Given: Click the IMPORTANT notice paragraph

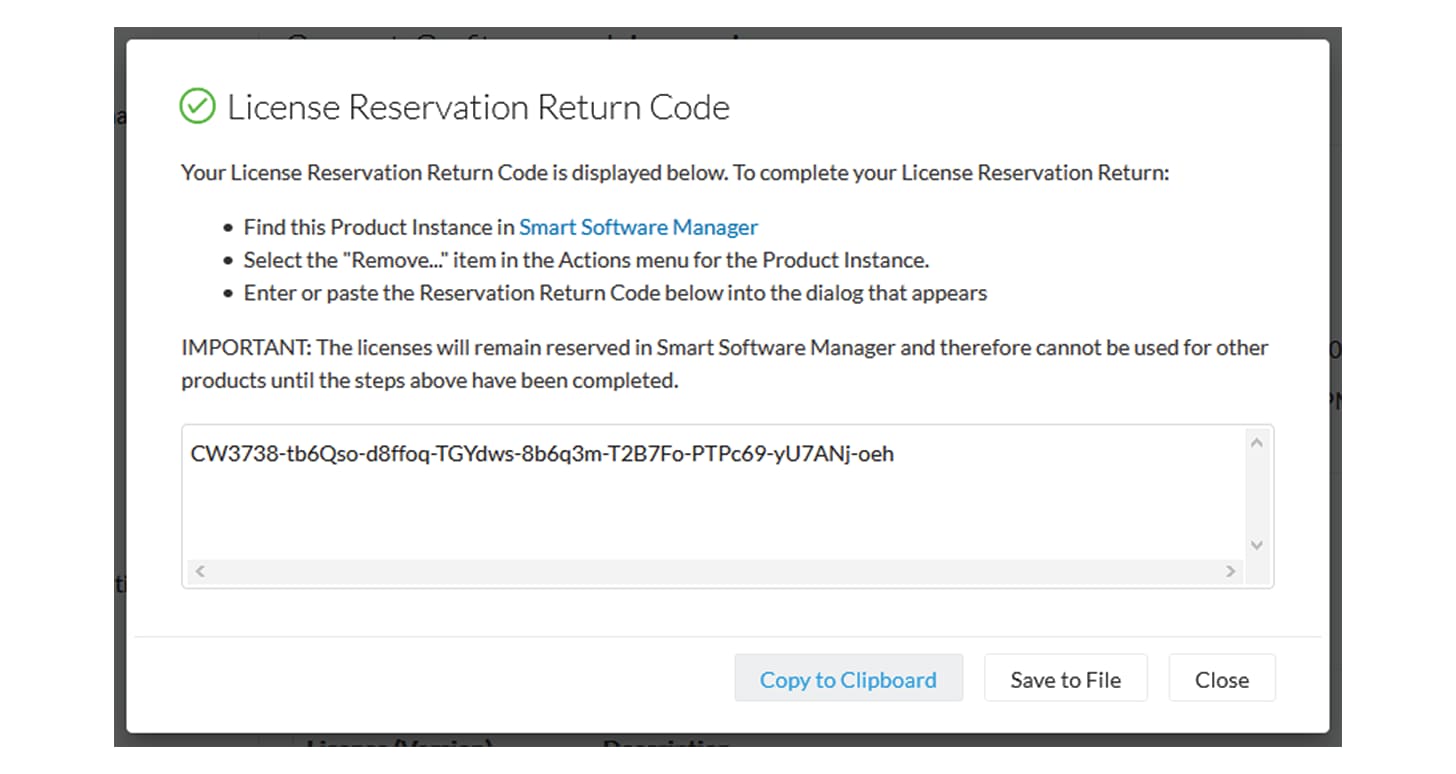Looking at the screenshot, I should pyautogui.click(x=725, y=364).
